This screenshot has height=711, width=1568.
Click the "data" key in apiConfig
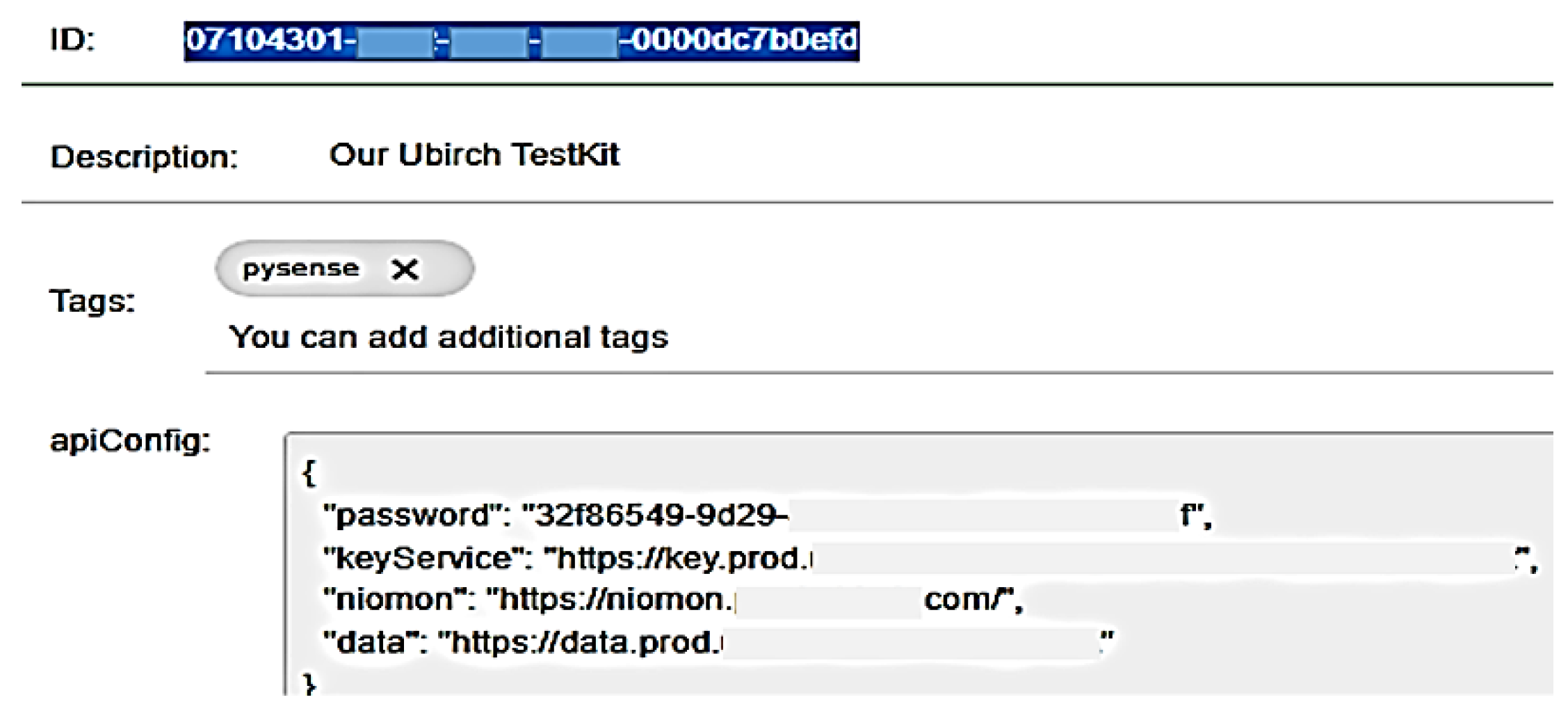[374, 641]
